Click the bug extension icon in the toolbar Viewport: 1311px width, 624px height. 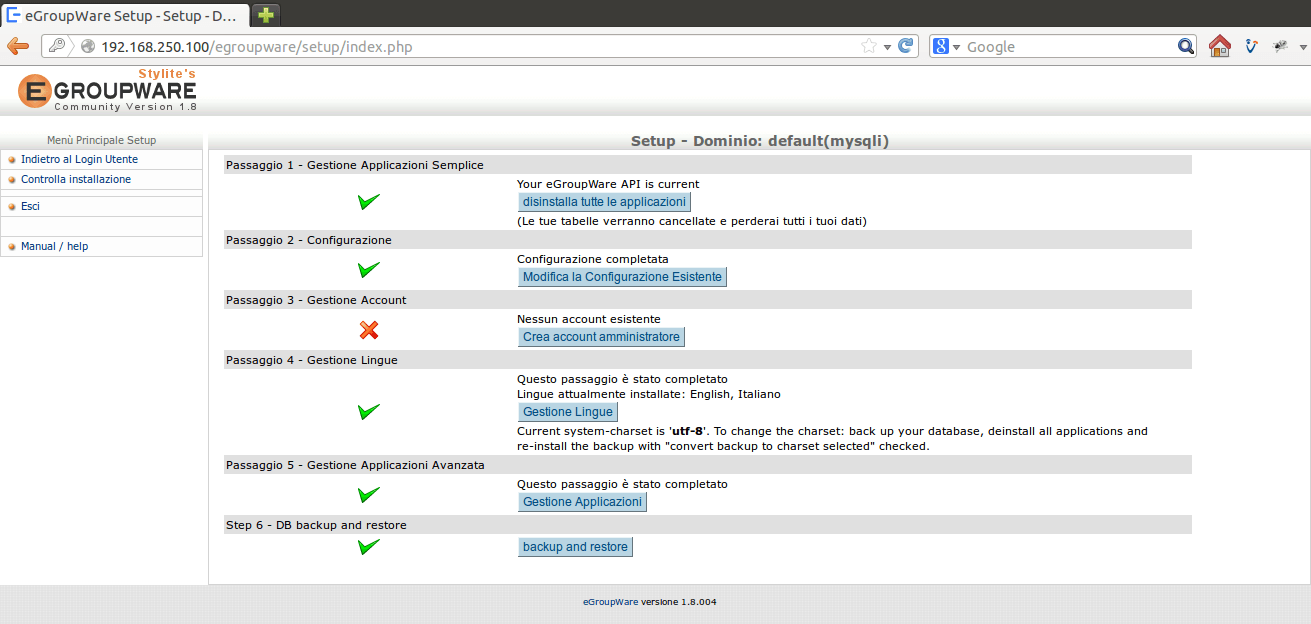pos(1280,46)
